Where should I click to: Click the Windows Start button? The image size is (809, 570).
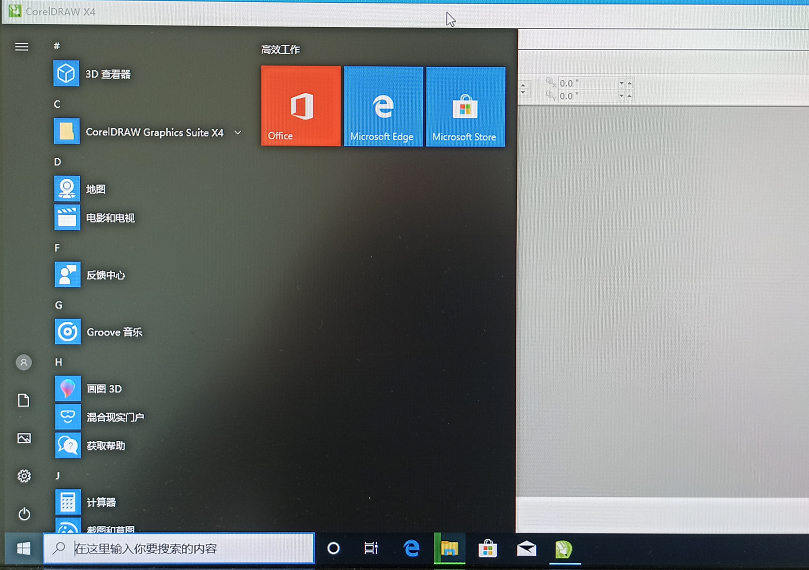click(24, 548)
